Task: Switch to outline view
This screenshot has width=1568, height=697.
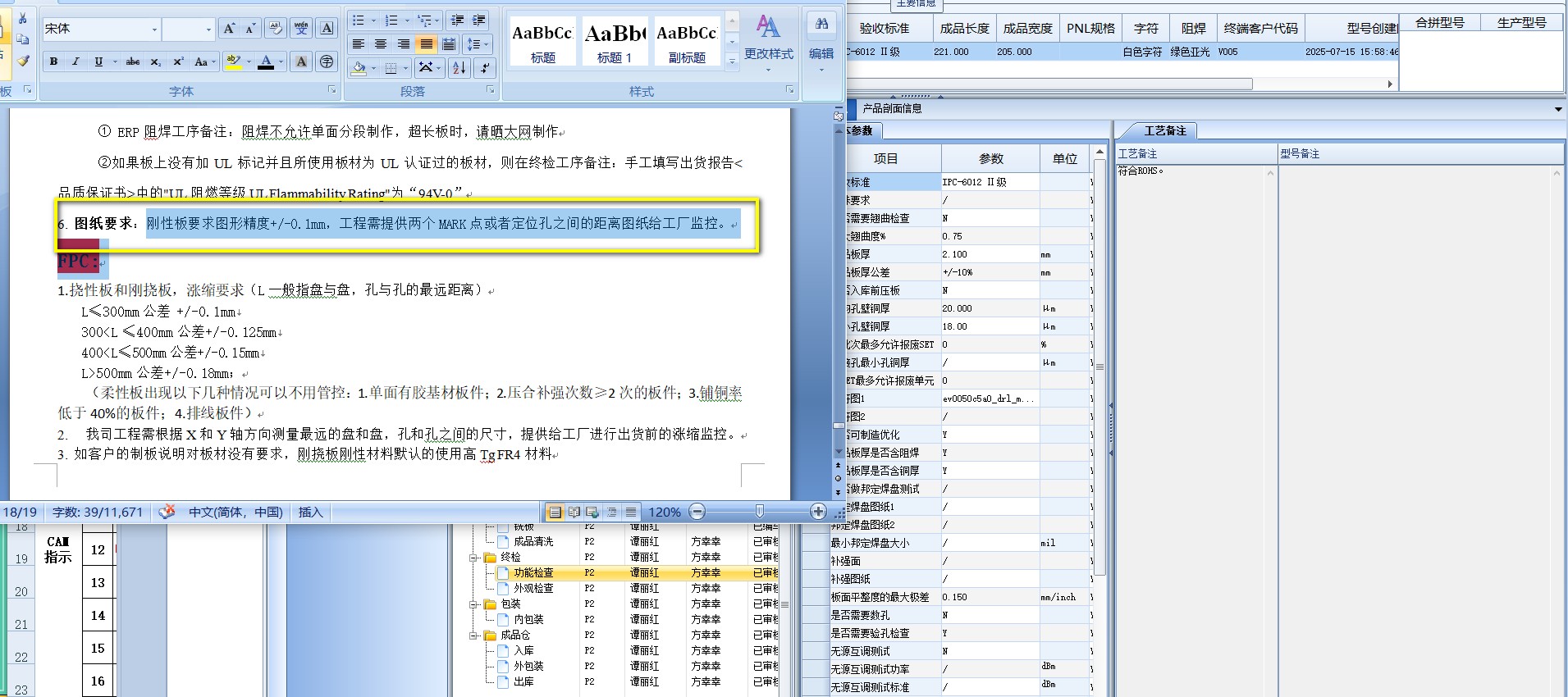Action: click(611, 512)
